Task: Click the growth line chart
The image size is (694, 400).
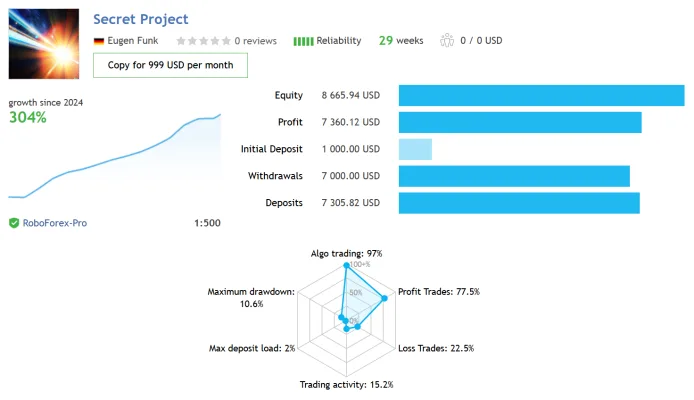Action: [115, 156]
